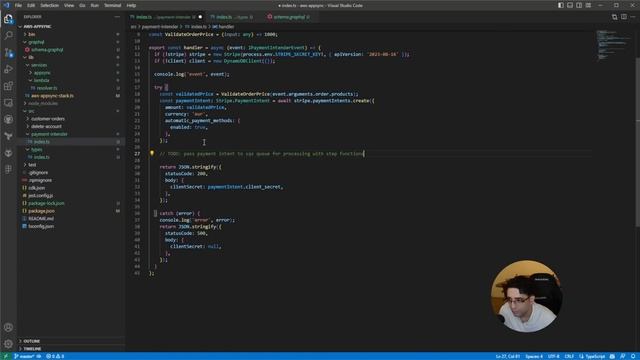The image size is (640, 360).
Task: Expand the TIMELINE section
Action: [x=32, y=349]
